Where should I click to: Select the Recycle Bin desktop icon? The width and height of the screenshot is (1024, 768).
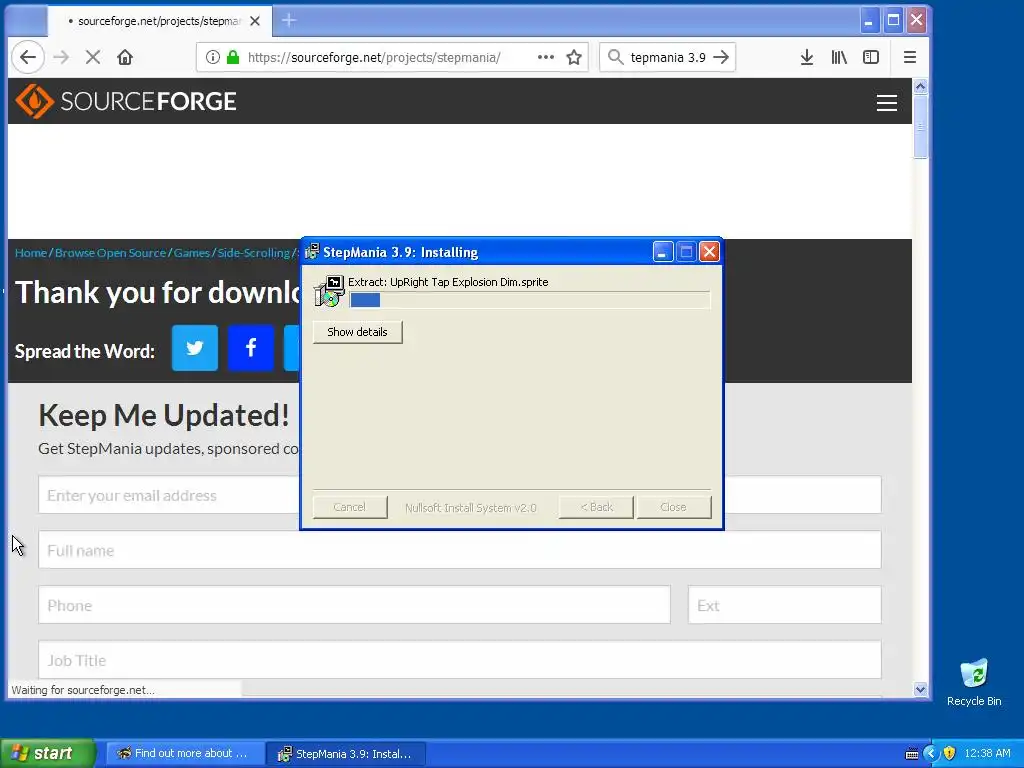(974, 682)
